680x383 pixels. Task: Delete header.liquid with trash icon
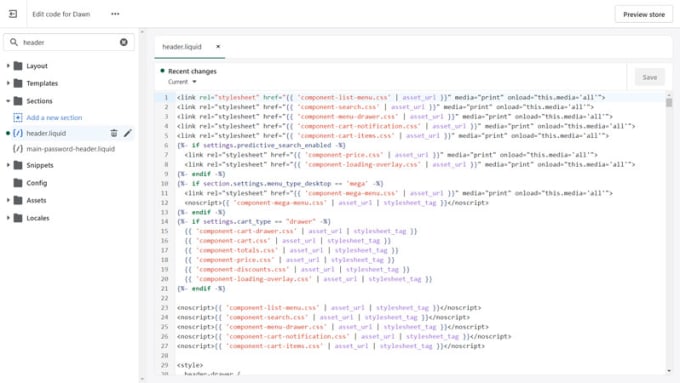tap(114, 133)
